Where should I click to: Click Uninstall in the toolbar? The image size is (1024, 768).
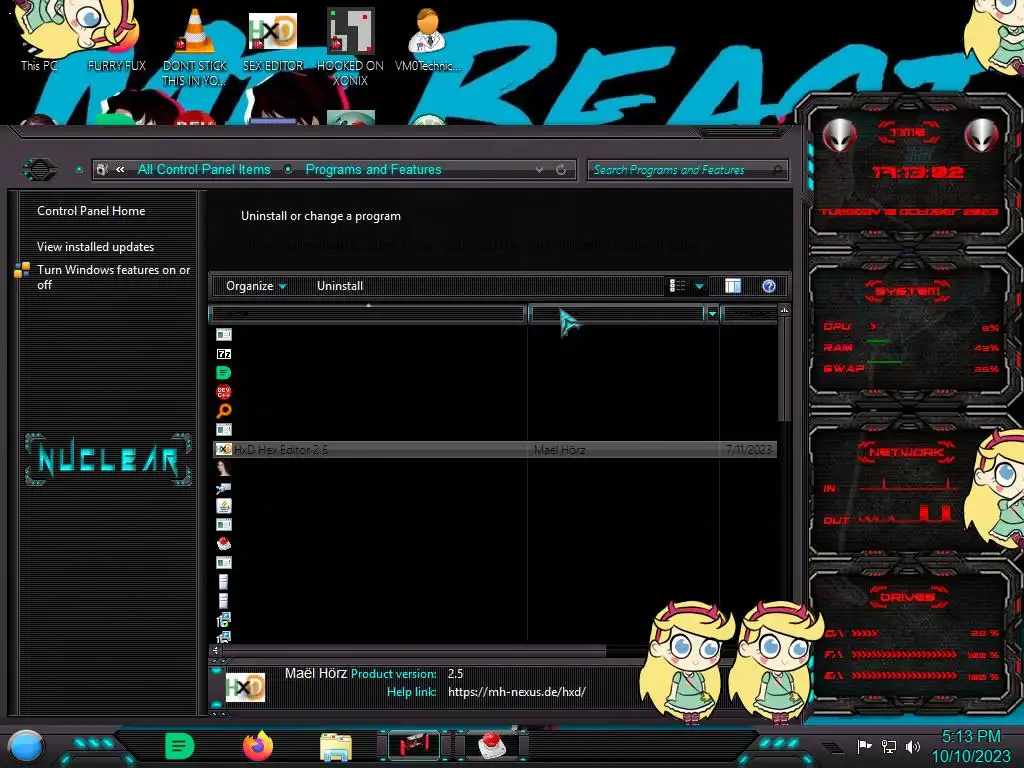coord(340,286)
